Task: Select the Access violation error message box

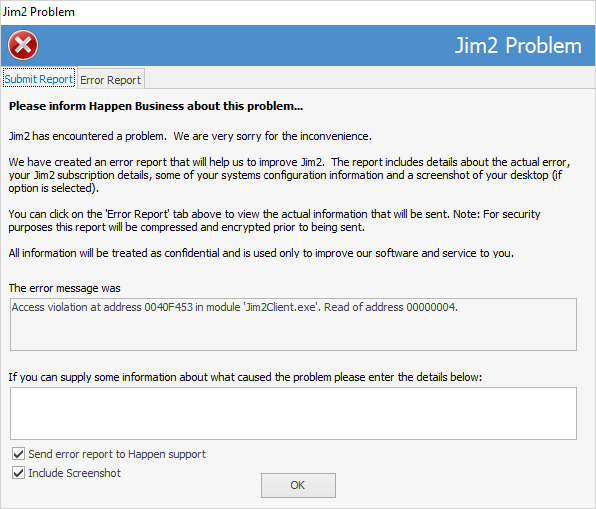Action: pos(293,324)
